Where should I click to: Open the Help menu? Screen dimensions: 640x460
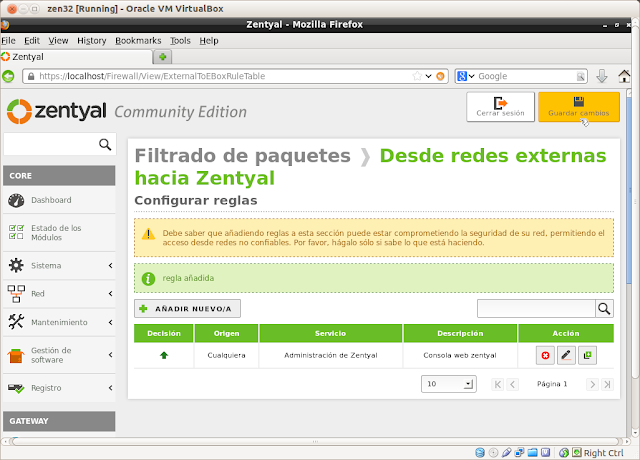209,41
